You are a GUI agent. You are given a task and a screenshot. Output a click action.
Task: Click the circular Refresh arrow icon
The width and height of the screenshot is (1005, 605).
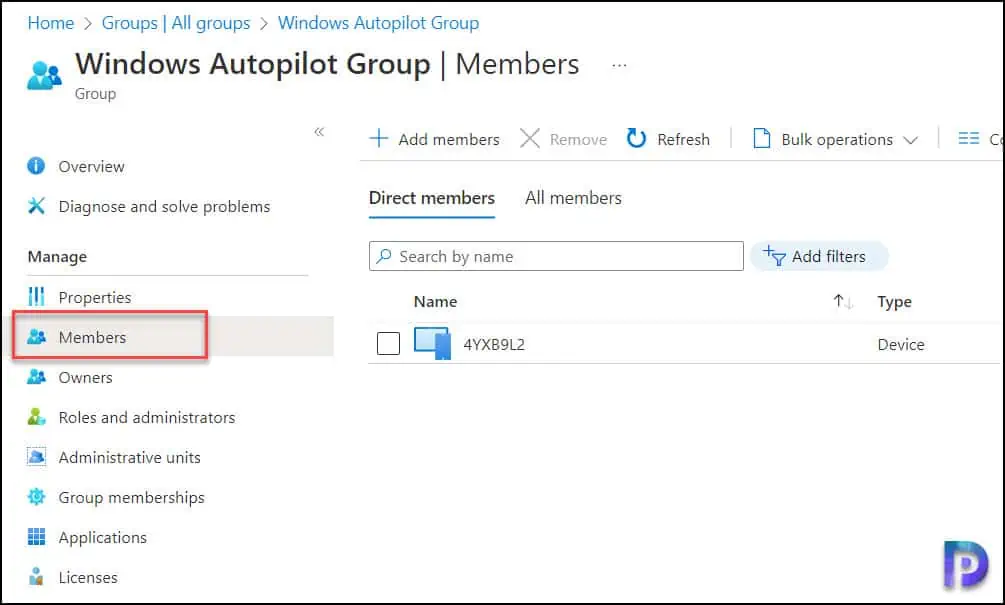636,138
